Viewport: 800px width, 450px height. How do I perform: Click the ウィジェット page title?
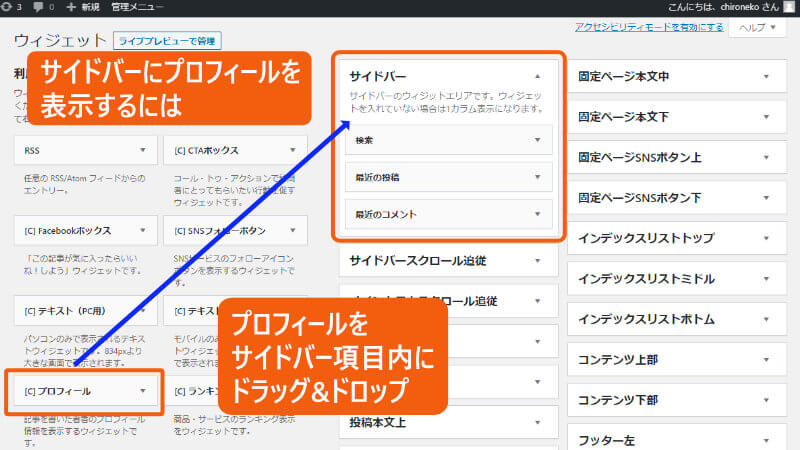point(60,40)
